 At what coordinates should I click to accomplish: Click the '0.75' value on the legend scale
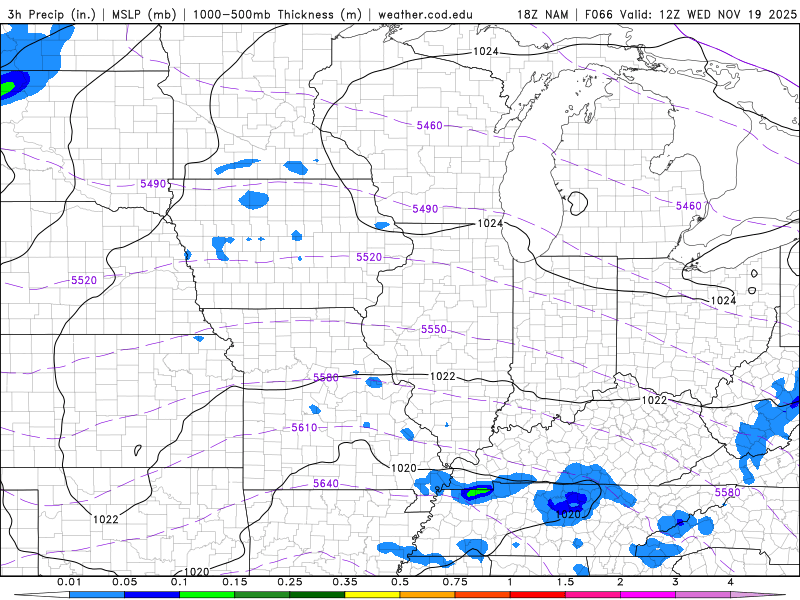[455, 582]
